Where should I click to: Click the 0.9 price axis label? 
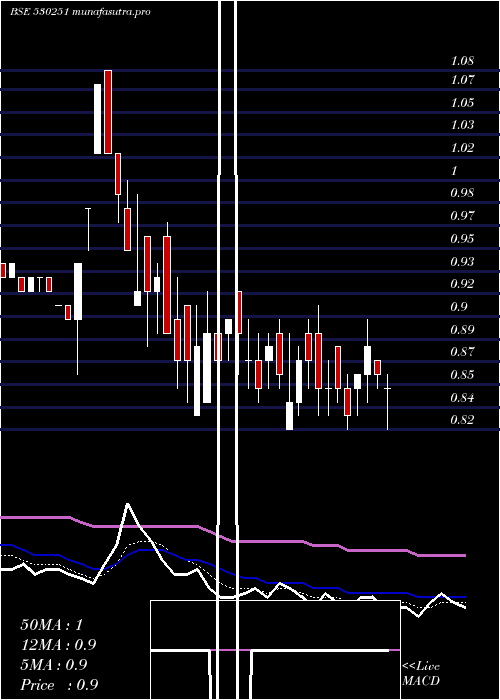click(459, 306)
